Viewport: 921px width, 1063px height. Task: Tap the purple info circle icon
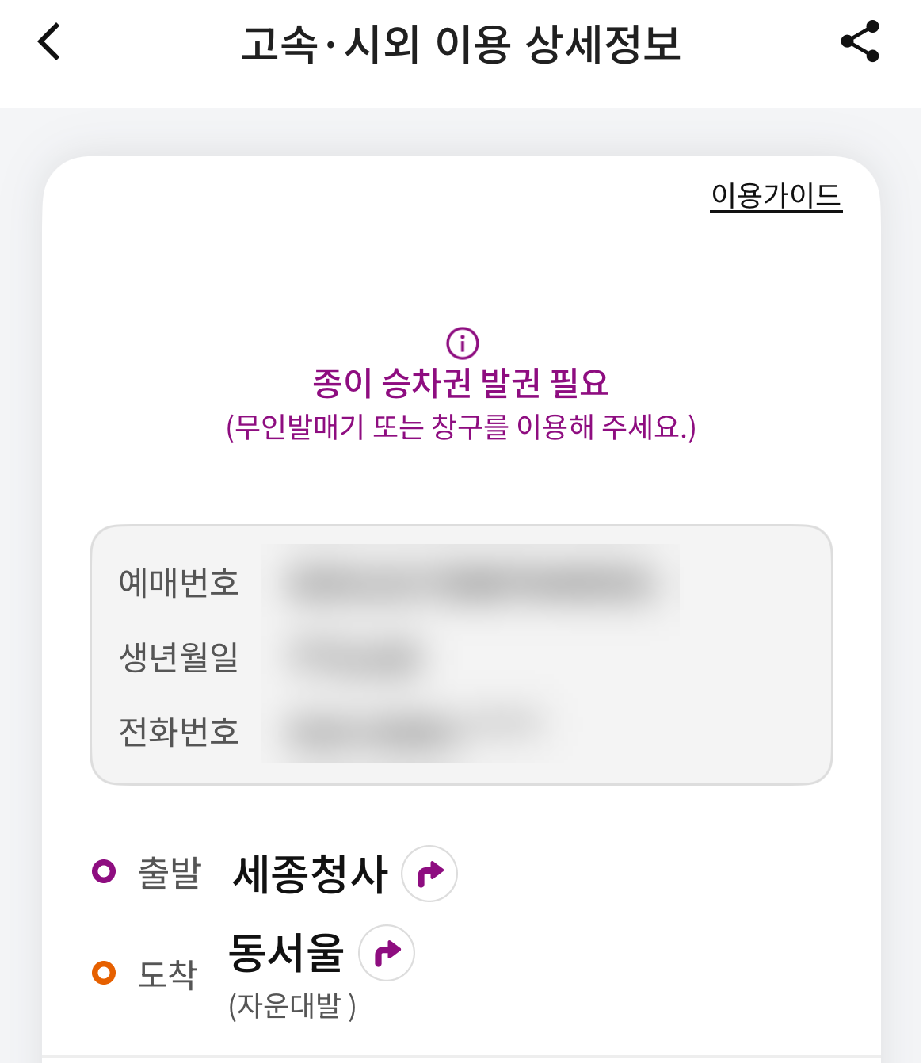coord(461,345)
